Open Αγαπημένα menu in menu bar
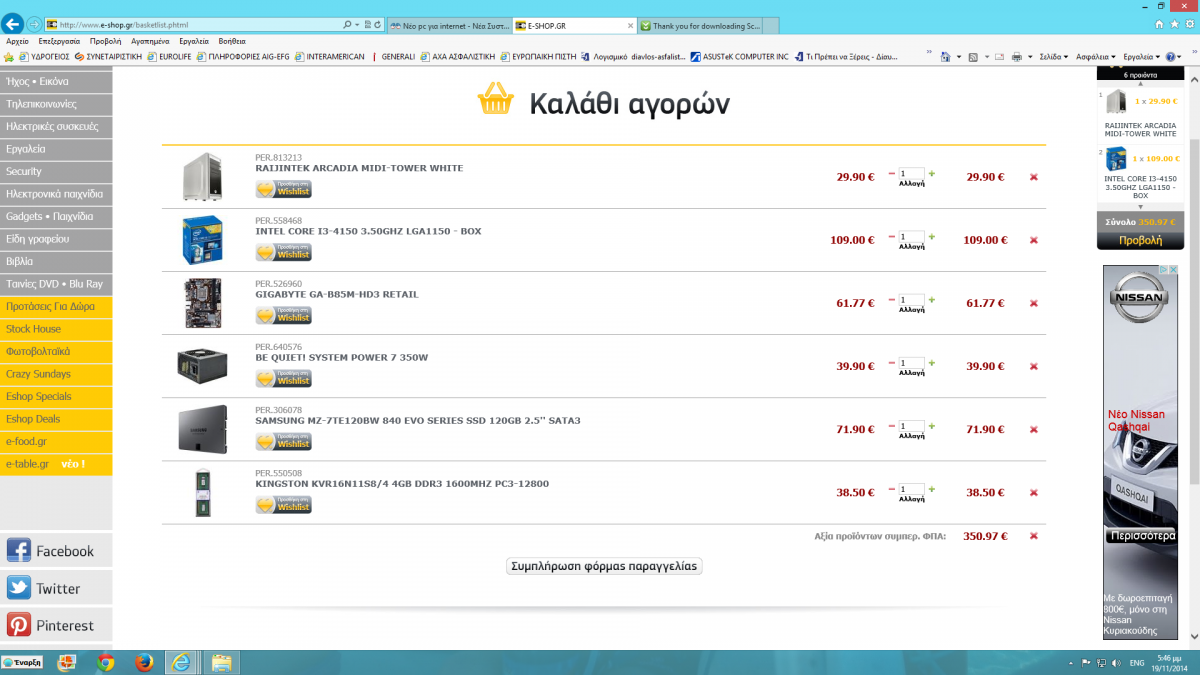Screen dimensions: 1200x675 (x=150, y=42)
